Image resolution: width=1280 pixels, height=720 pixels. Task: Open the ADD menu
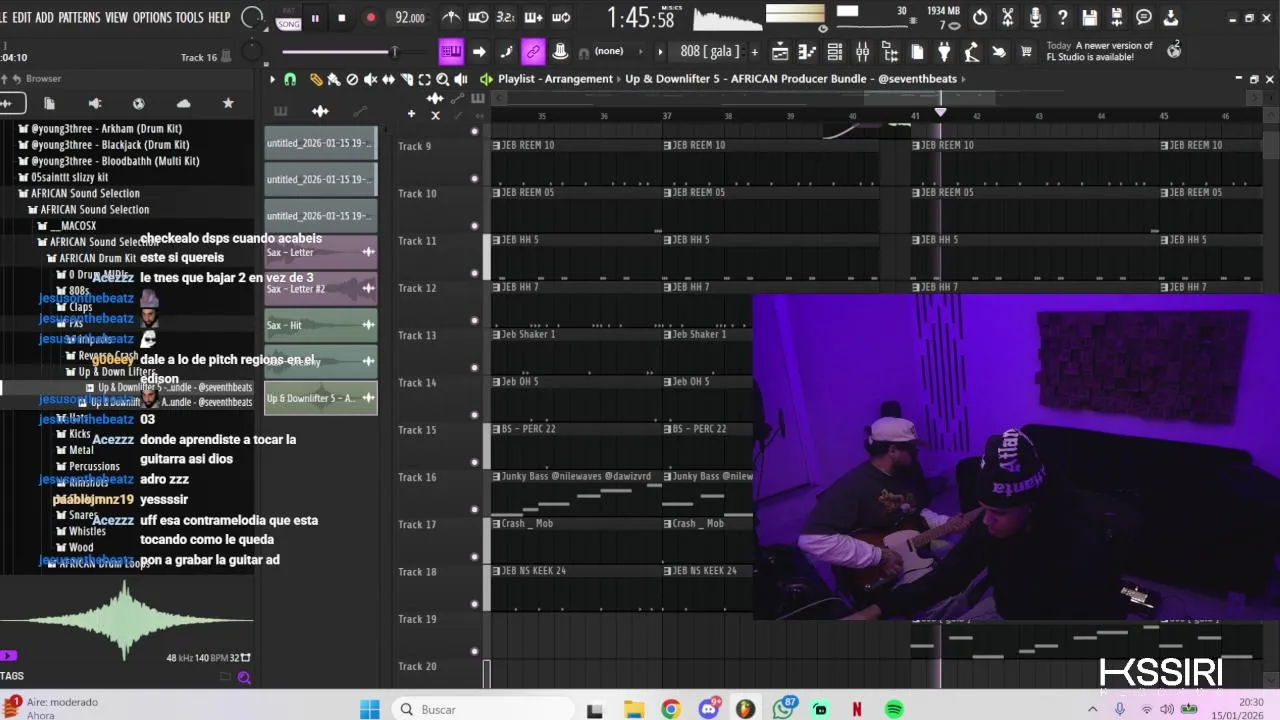[44, 17]
